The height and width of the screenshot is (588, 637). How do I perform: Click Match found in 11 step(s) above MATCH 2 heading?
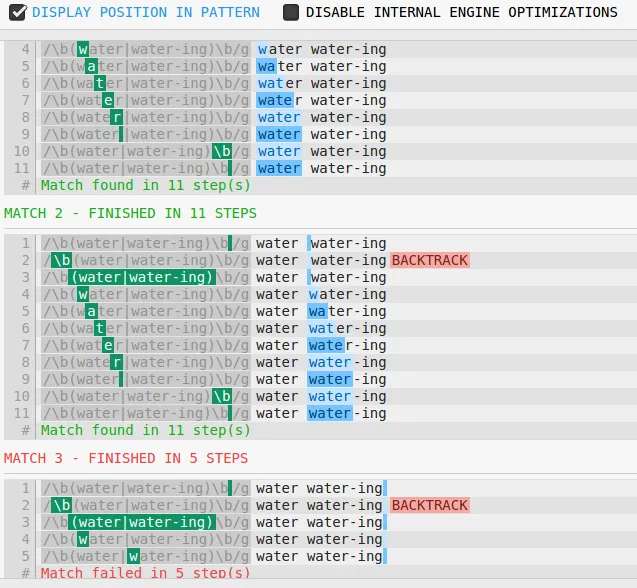145,185
